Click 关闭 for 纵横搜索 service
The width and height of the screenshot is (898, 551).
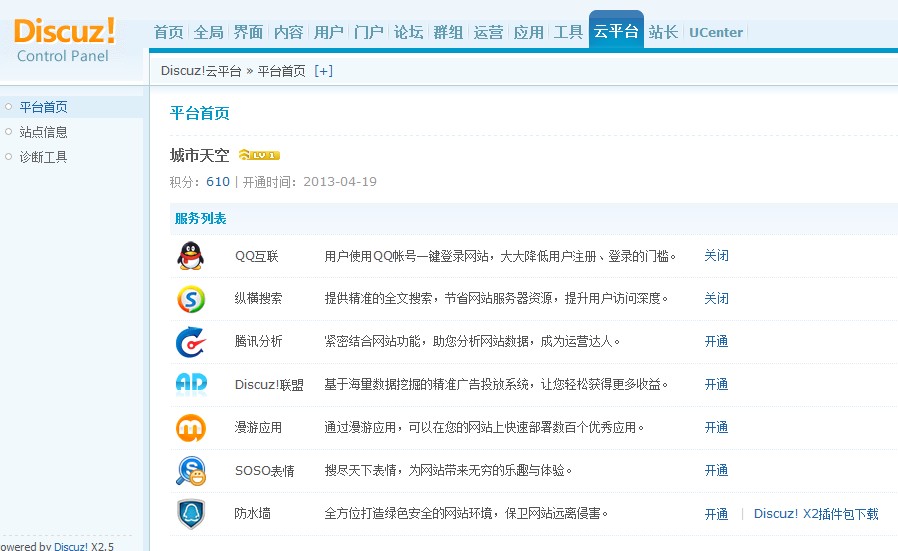pos(716,298)
